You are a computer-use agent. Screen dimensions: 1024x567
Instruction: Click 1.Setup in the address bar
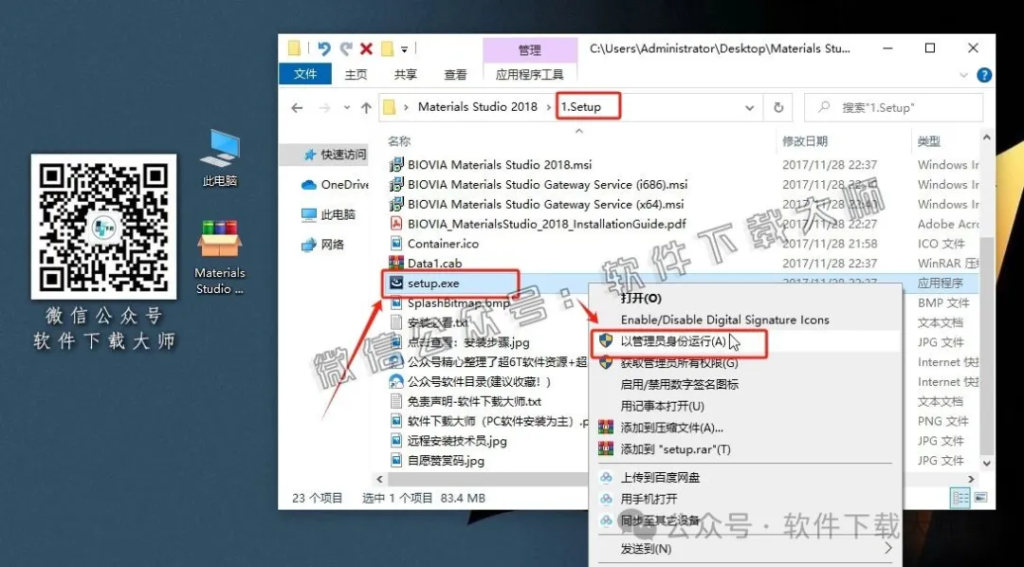[581, 107]
